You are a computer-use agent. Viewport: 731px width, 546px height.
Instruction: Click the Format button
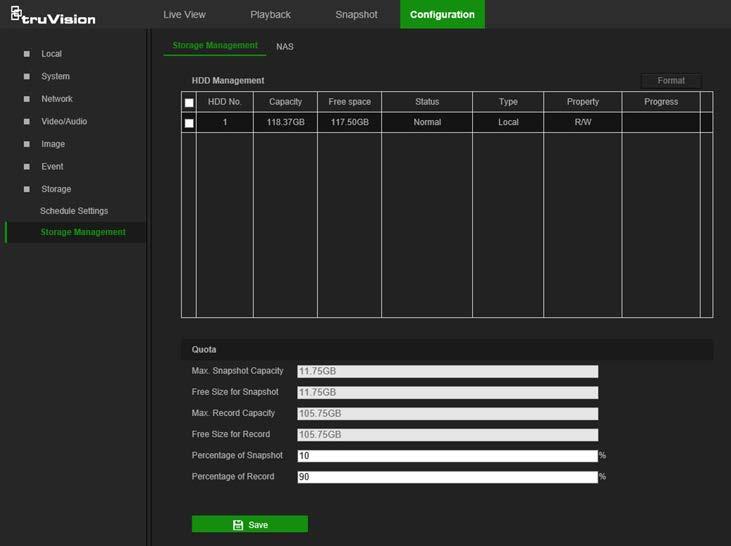(x=671, y=81)
